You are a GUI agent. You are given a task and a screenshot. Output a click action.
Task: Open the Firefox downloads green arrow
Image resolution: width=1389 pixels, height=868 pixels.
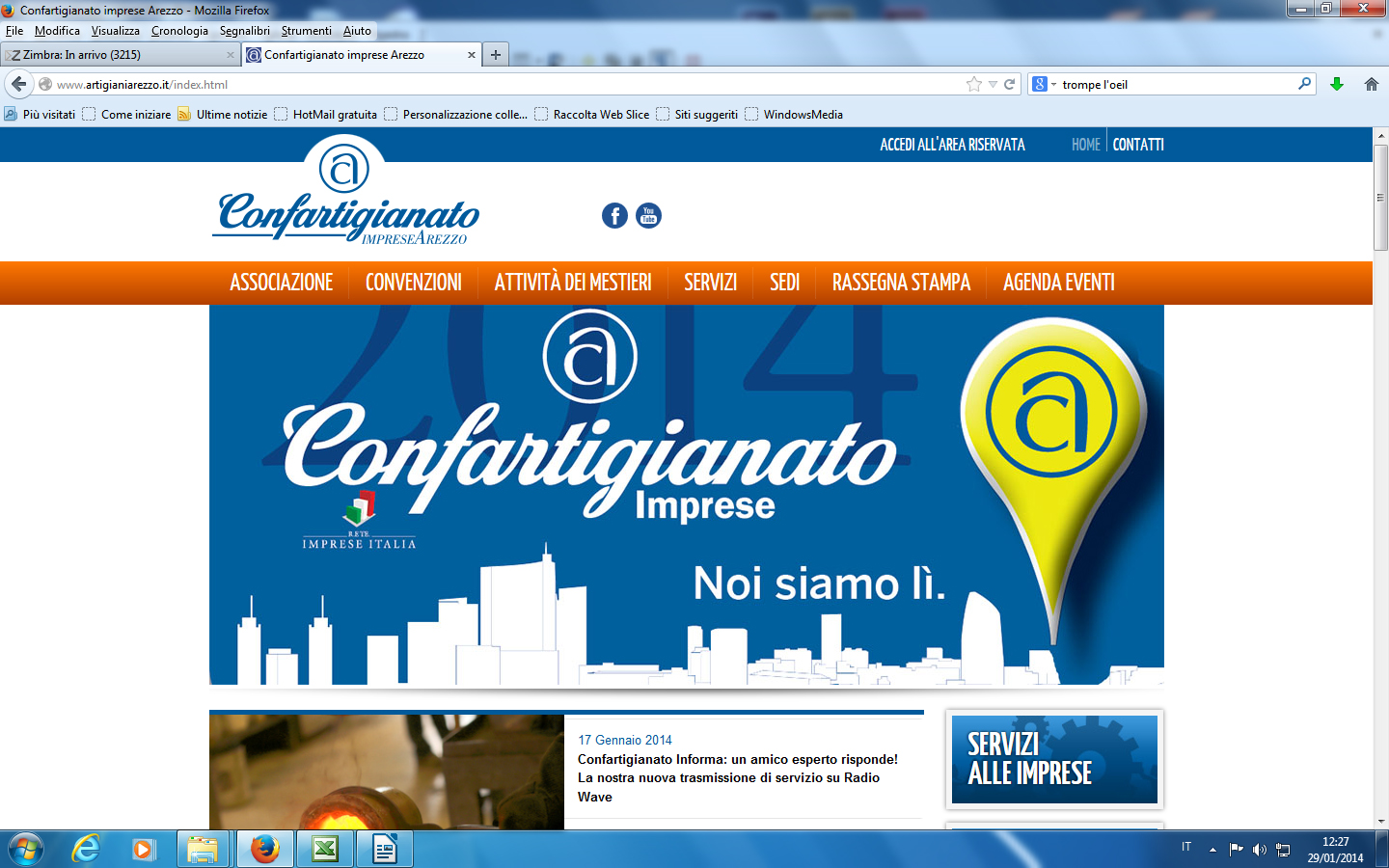coord(1337,84)
